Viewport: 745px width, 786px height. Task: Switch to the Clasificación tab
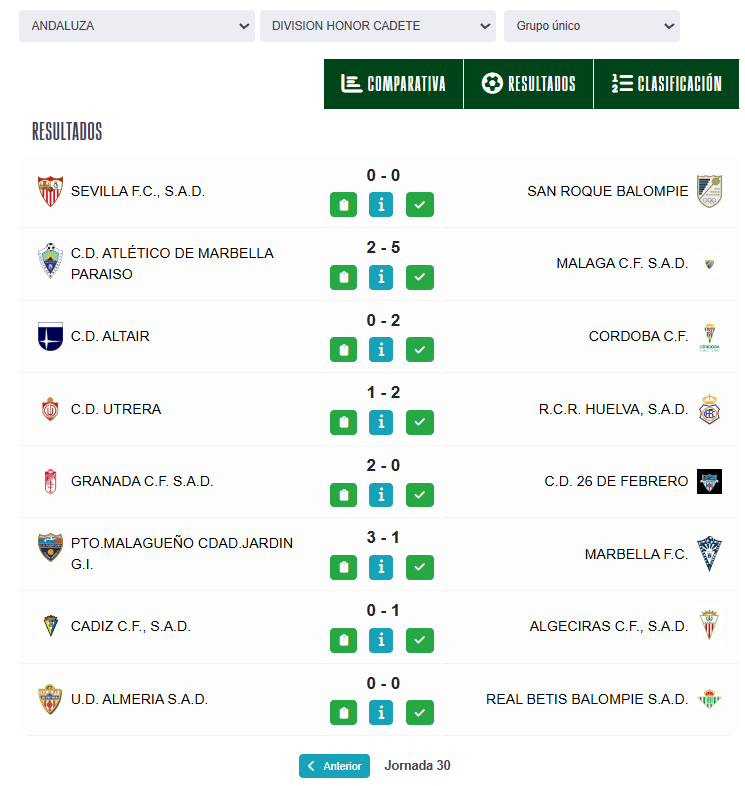(667, 84)
